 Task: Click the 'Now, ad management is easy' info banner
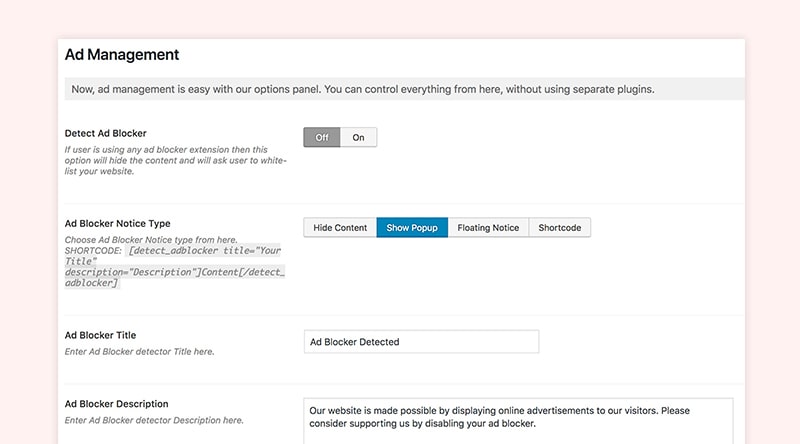(x=405, y=89)
